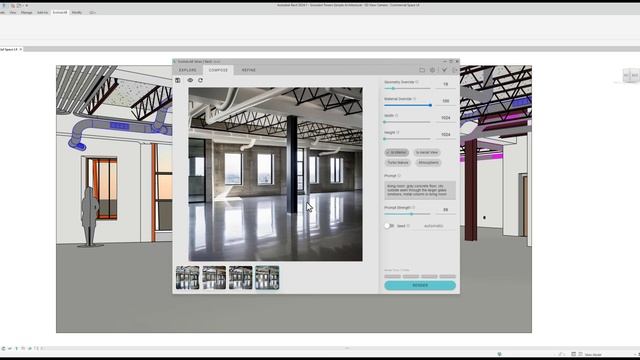This screenshot has height=360, width=640.
Task: Click the info icon next to Geometry Override
Action: pos(417,82)
